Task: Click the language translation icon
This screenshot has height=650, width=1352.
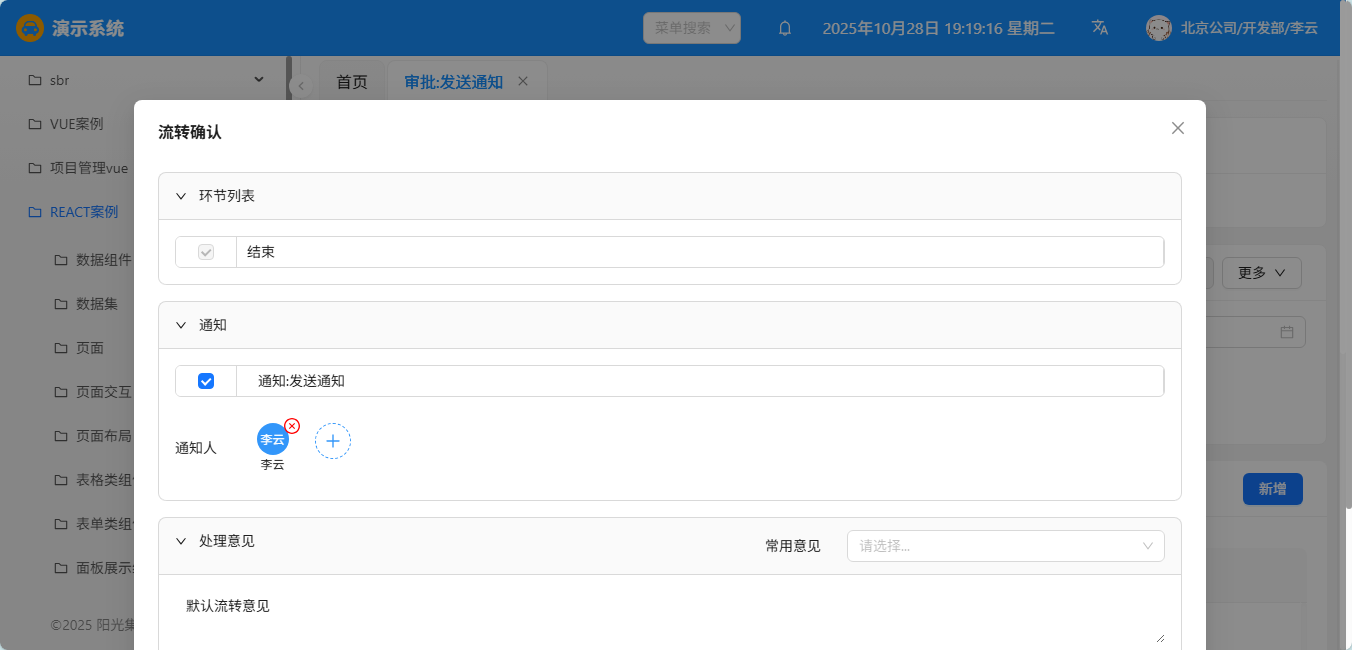Action: point(1100,28)
